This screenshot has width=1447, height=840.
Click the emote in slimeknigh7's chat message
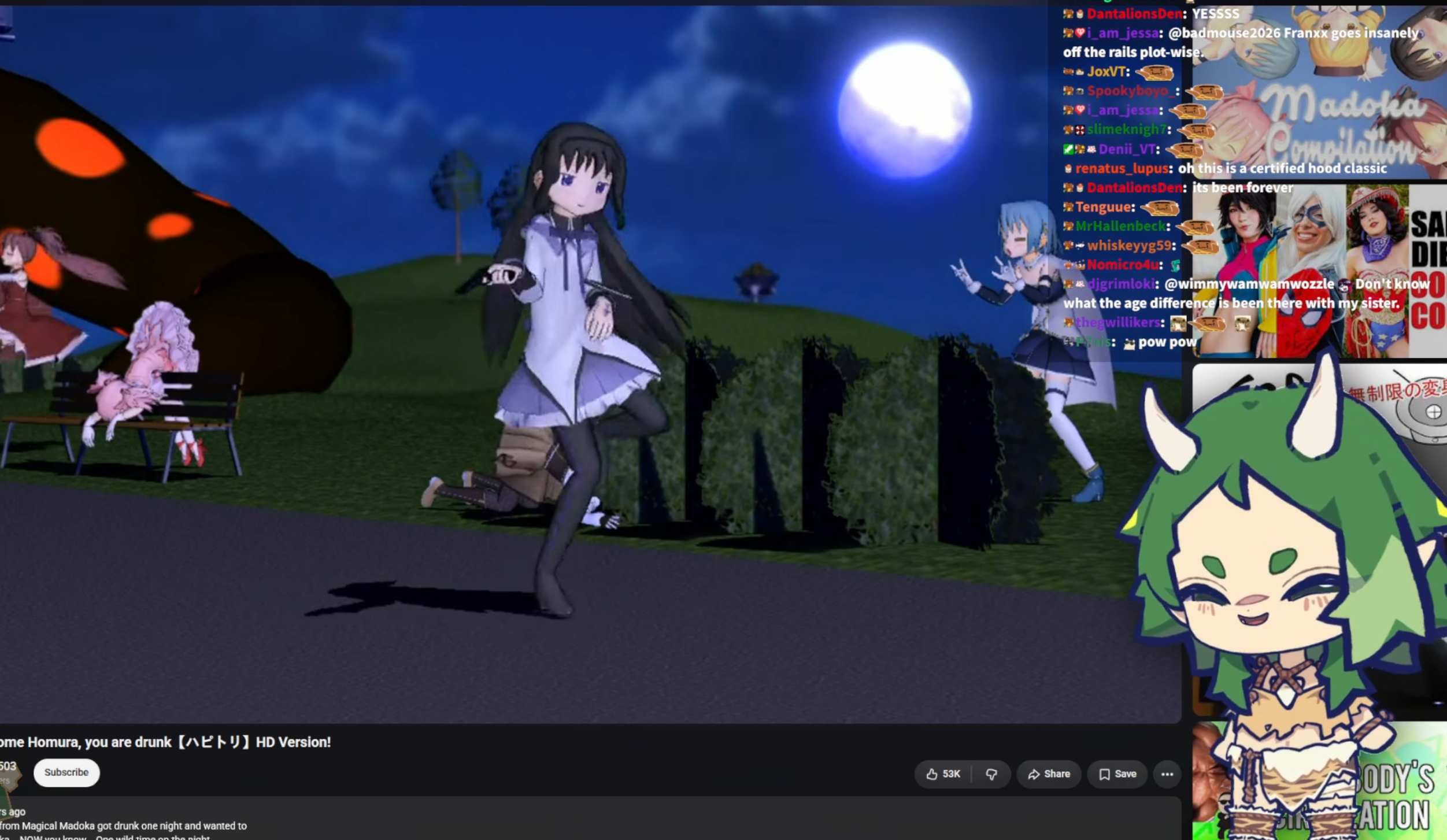tap(1196, 130)
